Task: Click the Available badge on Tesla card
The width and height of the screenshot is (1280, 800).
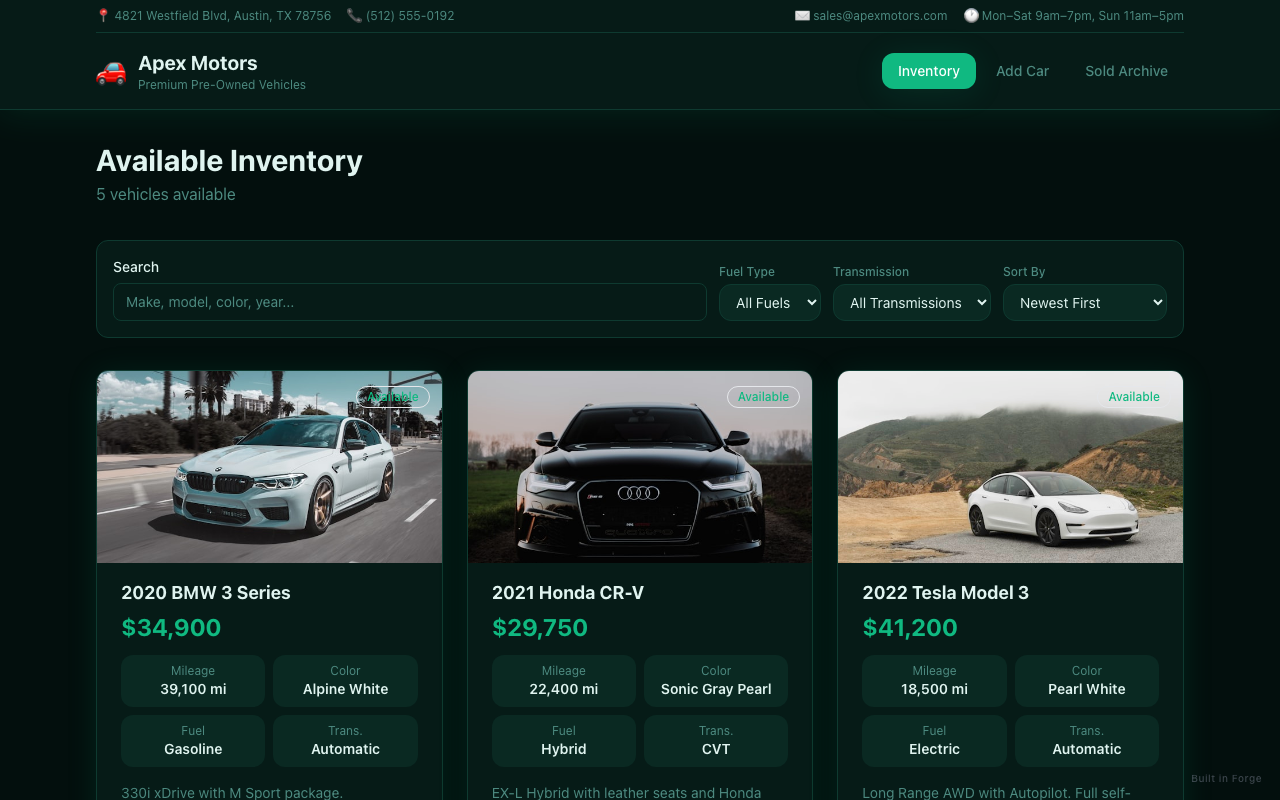Action: (1134, 397)
